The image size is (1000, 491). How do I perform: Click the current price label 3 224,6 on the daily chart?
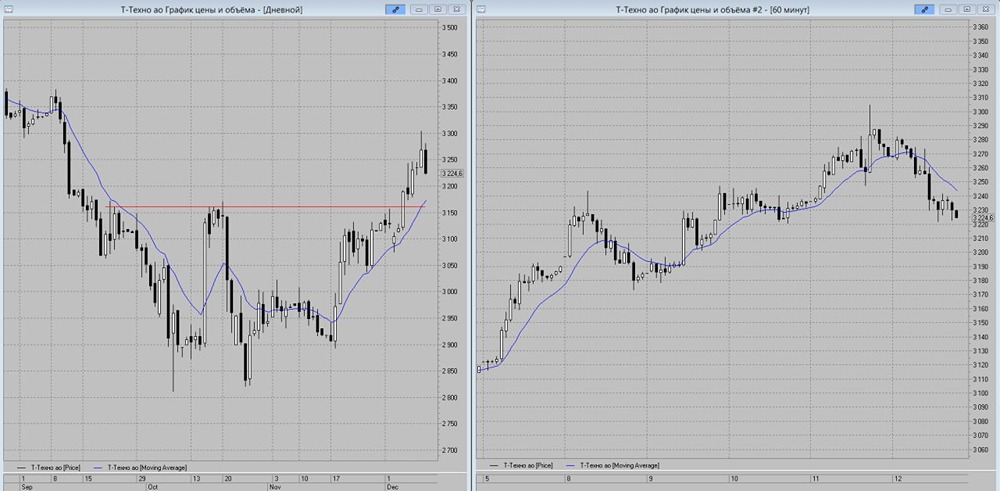click(x=452, y=173)
